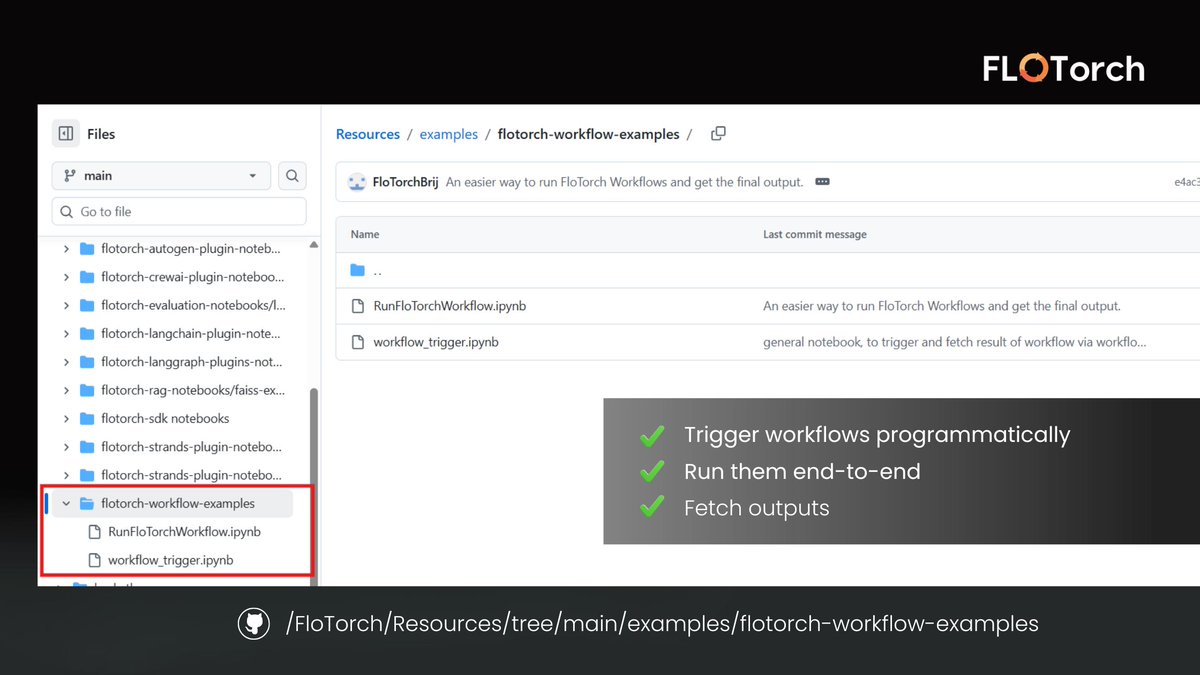
Task: Open flotorch-workflow-examples tree item label
Action: [x=178, y=503]
